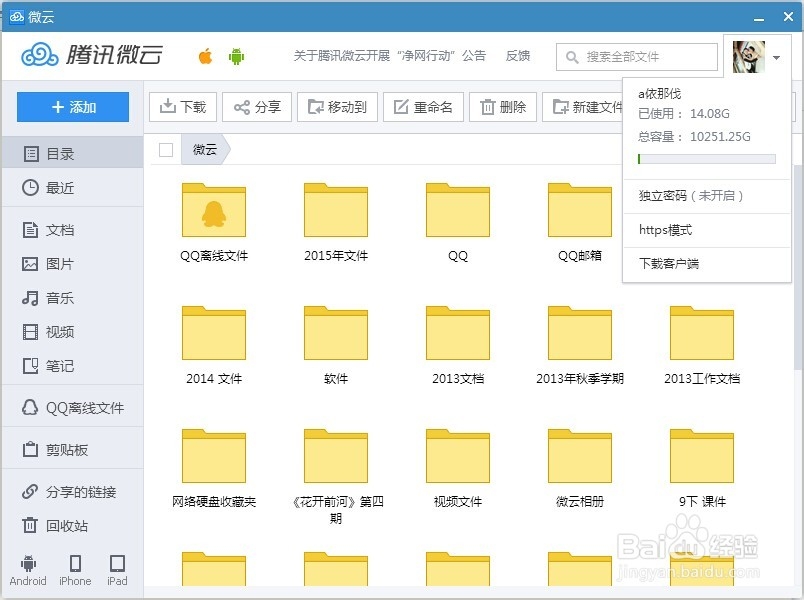The image size is (804, 600).
Task: Select 音乐 category in the sidebar
Action: [72, 298]
